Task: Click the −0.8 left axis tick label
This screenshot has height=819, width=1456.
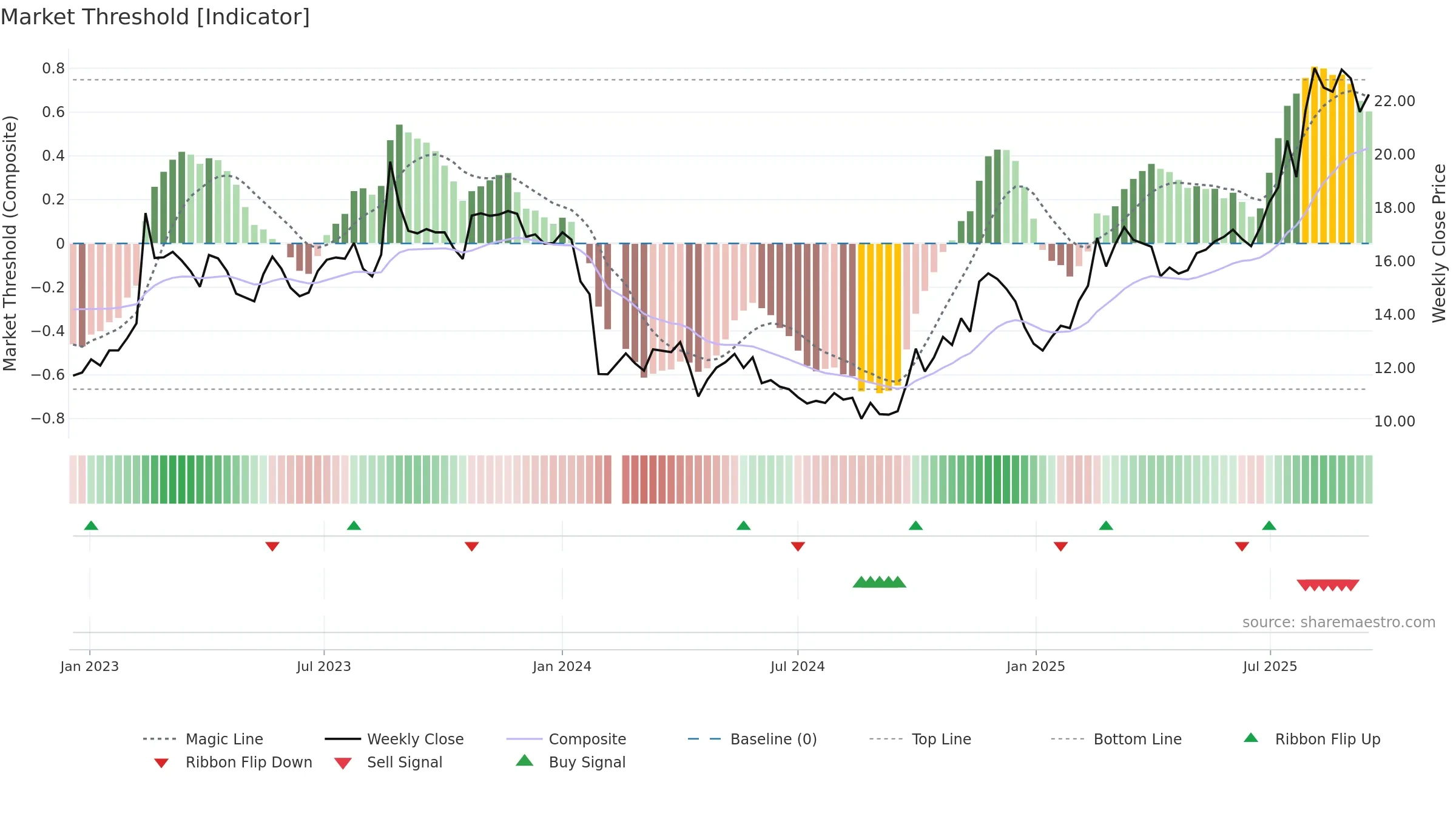Action: (x=48, y=419)
